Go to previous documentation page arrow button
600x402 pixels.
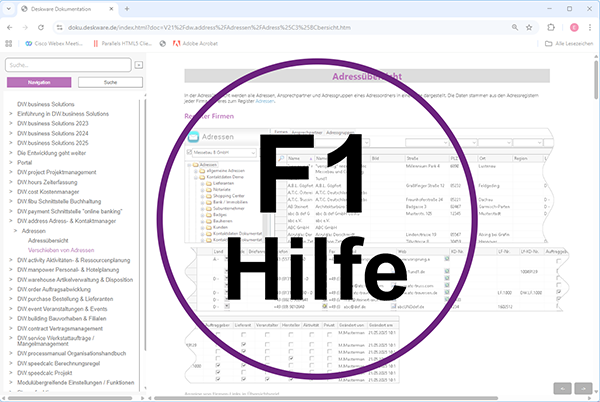click(562, 388)
